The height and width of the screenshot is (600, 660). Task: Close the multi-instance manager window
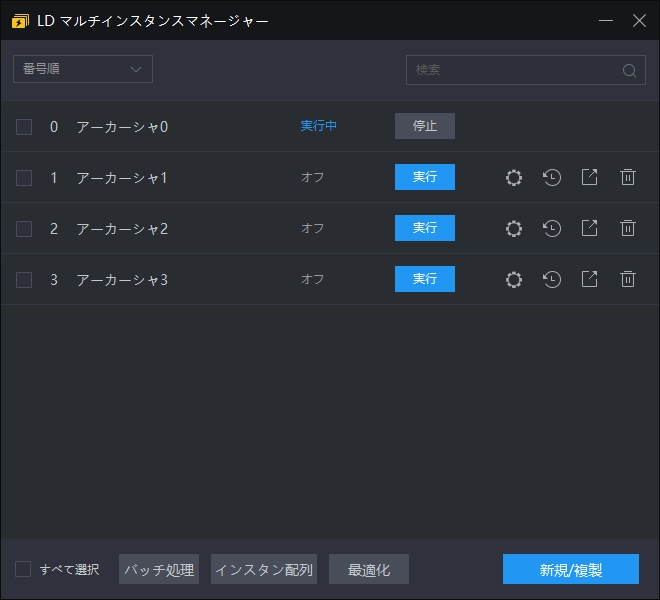pos(639,20)
